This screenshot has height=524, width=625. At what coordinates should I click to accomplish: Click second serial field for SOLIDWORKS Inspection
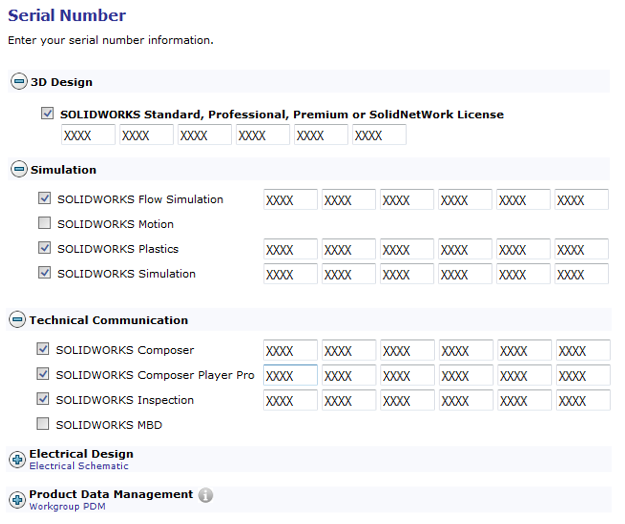point(349,400)
